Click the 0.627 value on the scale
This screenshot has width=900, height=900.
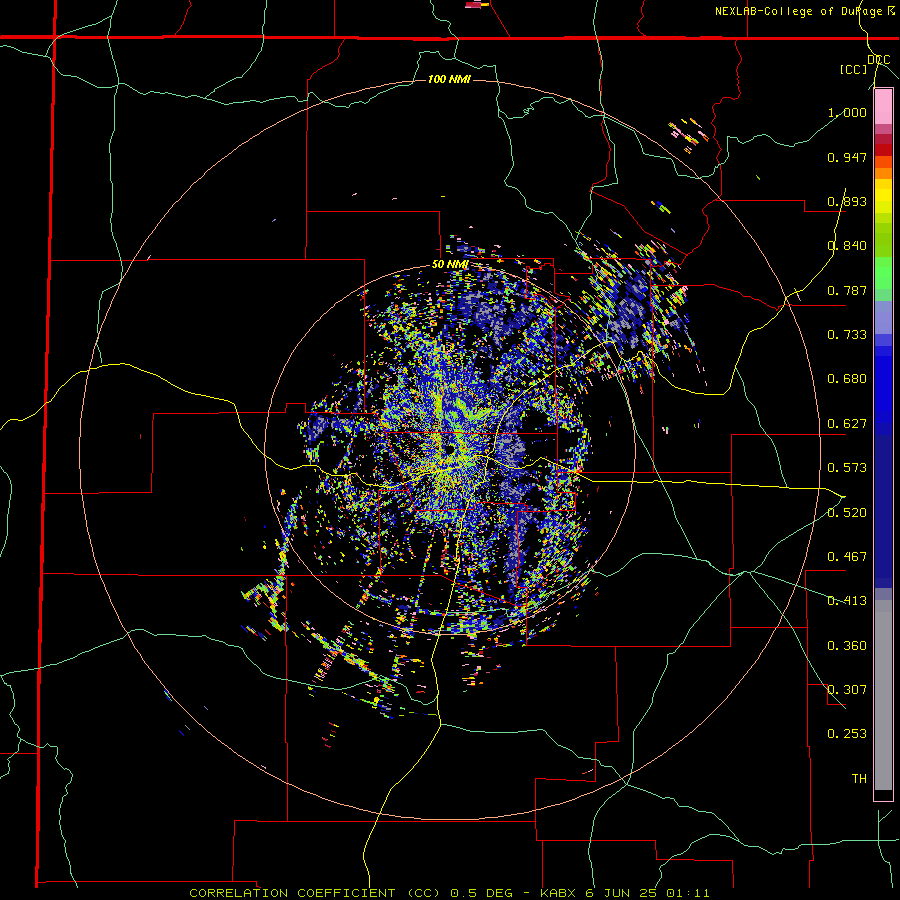click(847, 424)
